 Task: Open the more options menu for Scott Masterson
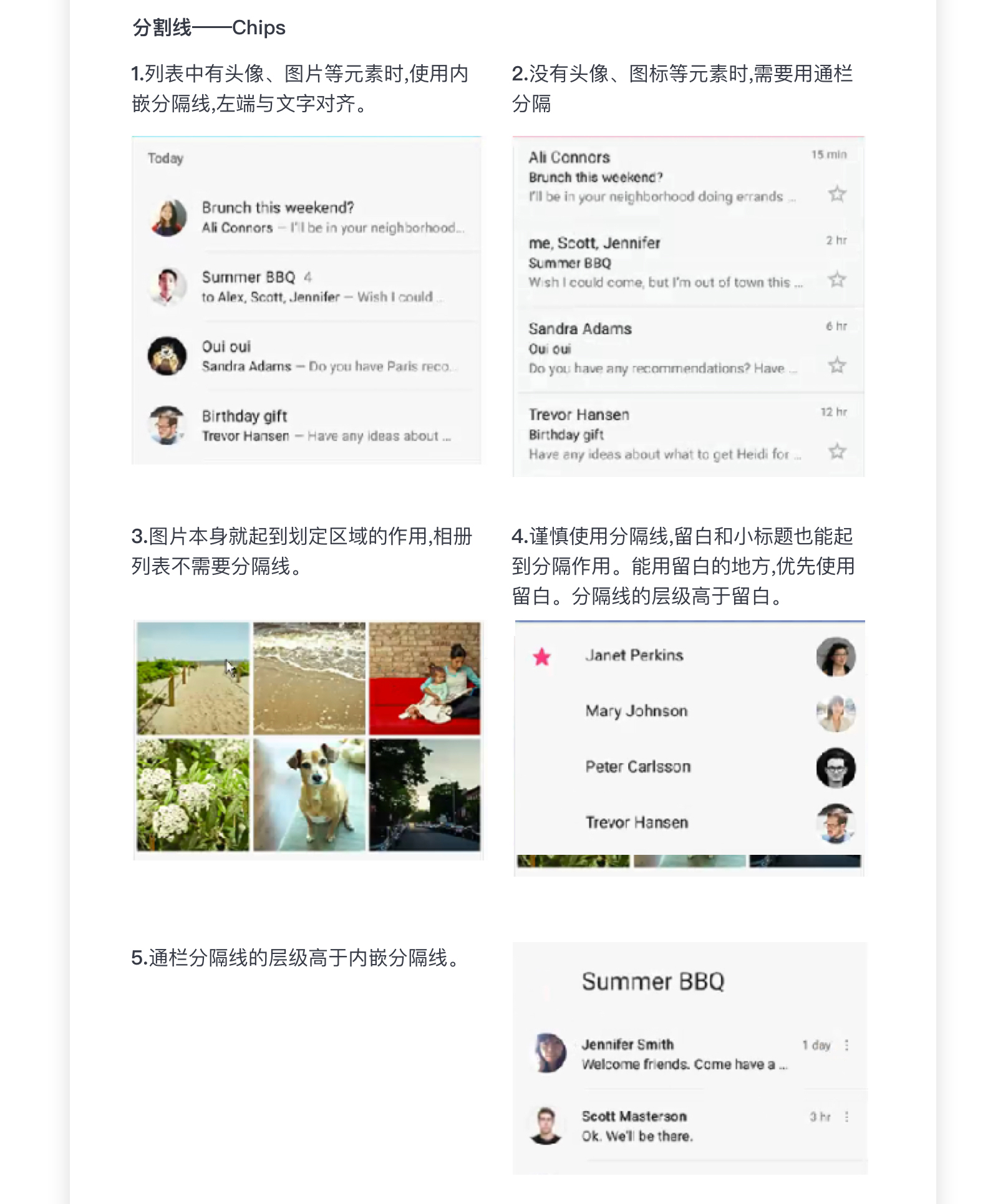(x=846, y=1117)
